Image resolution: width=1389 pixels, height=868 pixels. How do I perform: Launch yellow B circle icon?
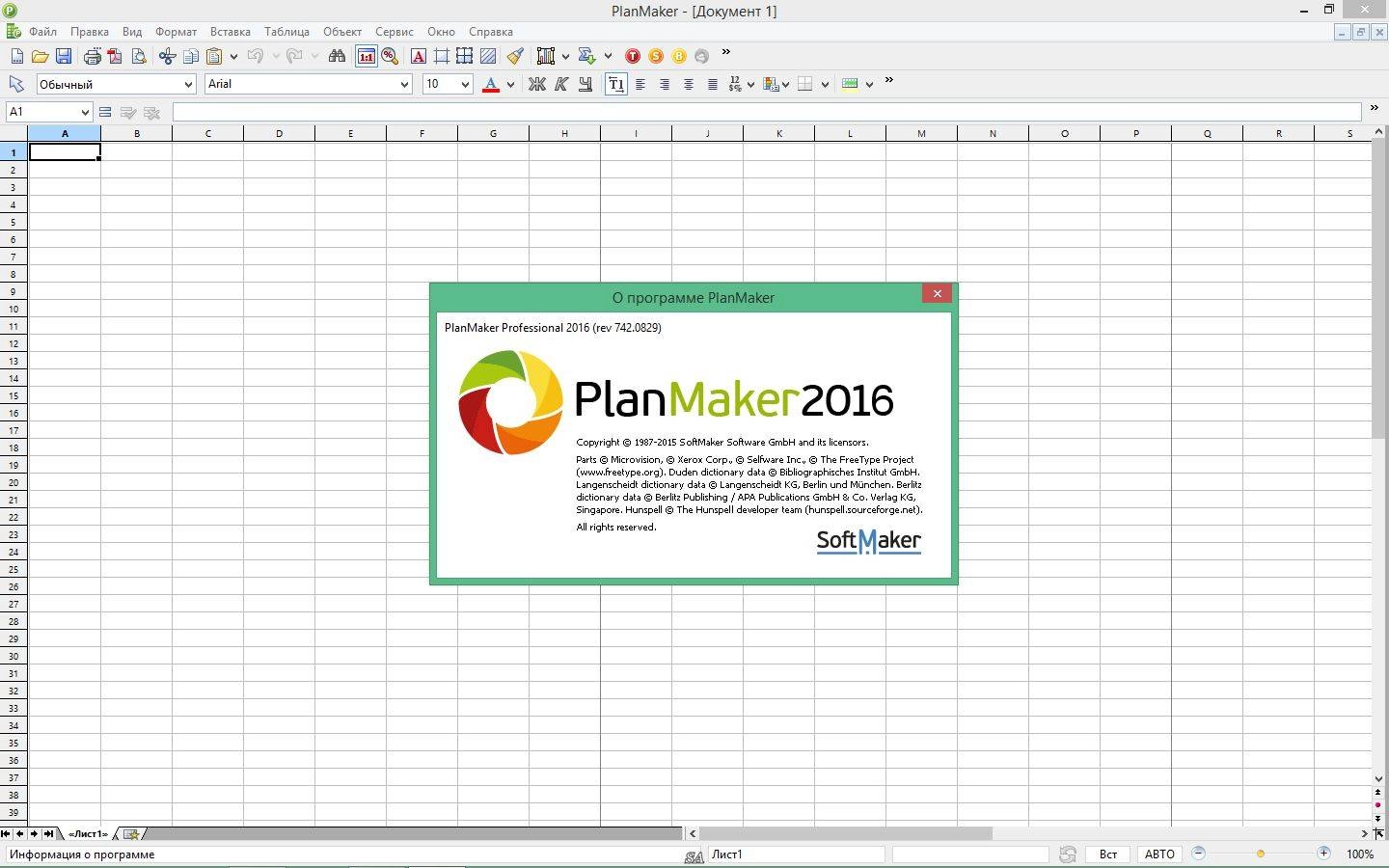(679, 56)
